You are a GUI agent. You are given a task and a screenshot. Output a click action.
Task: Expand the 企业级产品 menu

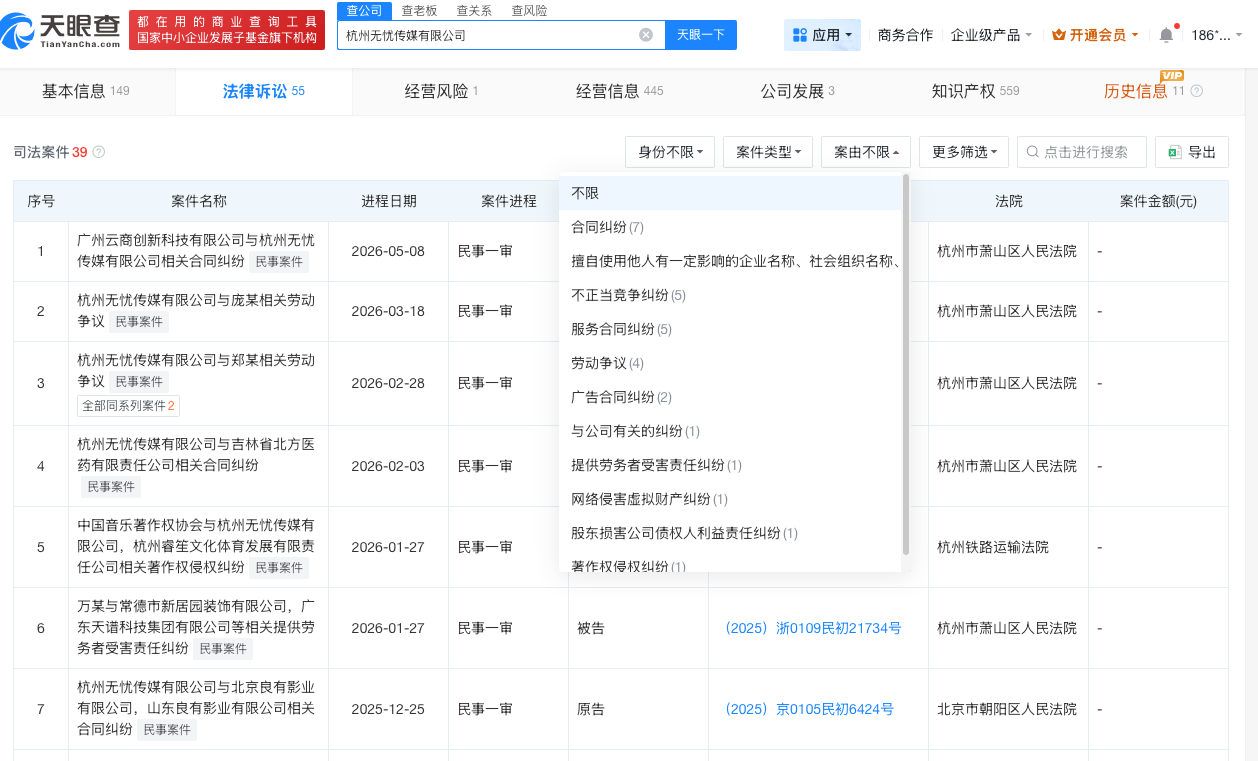click(992, 35)
